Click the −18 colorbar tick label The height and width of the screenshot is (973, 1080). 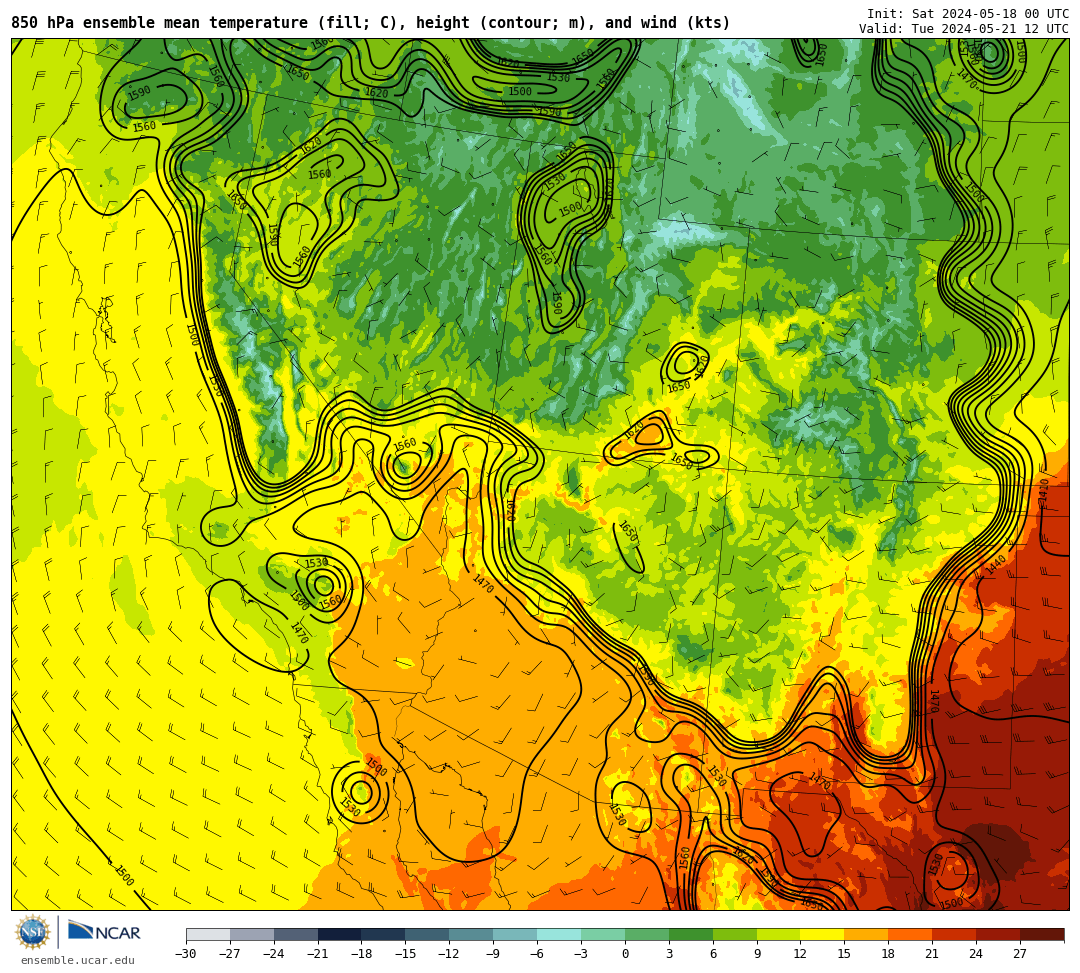click(x=362, y=954)
